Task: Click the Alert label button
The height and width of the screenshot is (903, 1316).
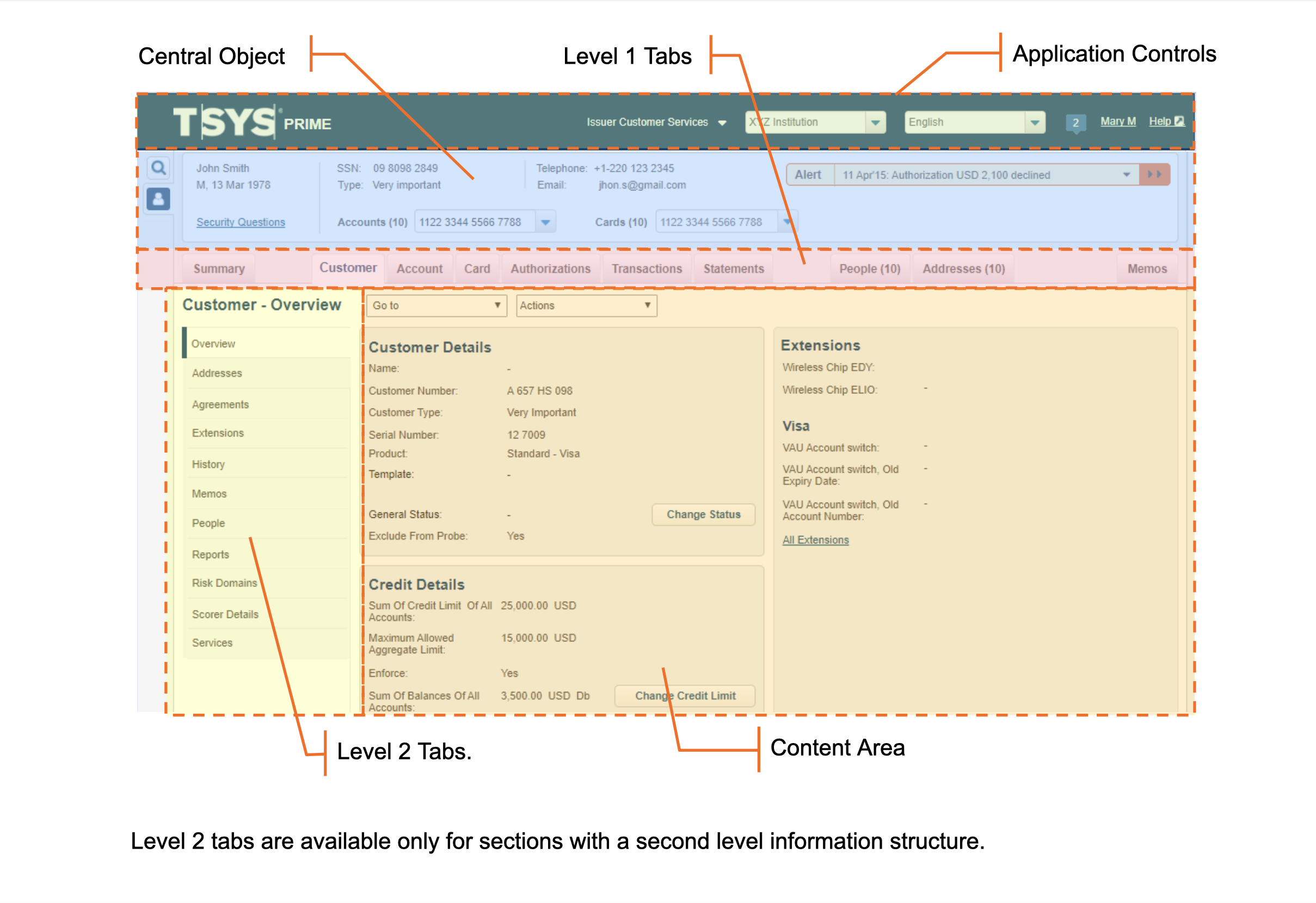Action: pyautogui.click(x=808, y=175)
